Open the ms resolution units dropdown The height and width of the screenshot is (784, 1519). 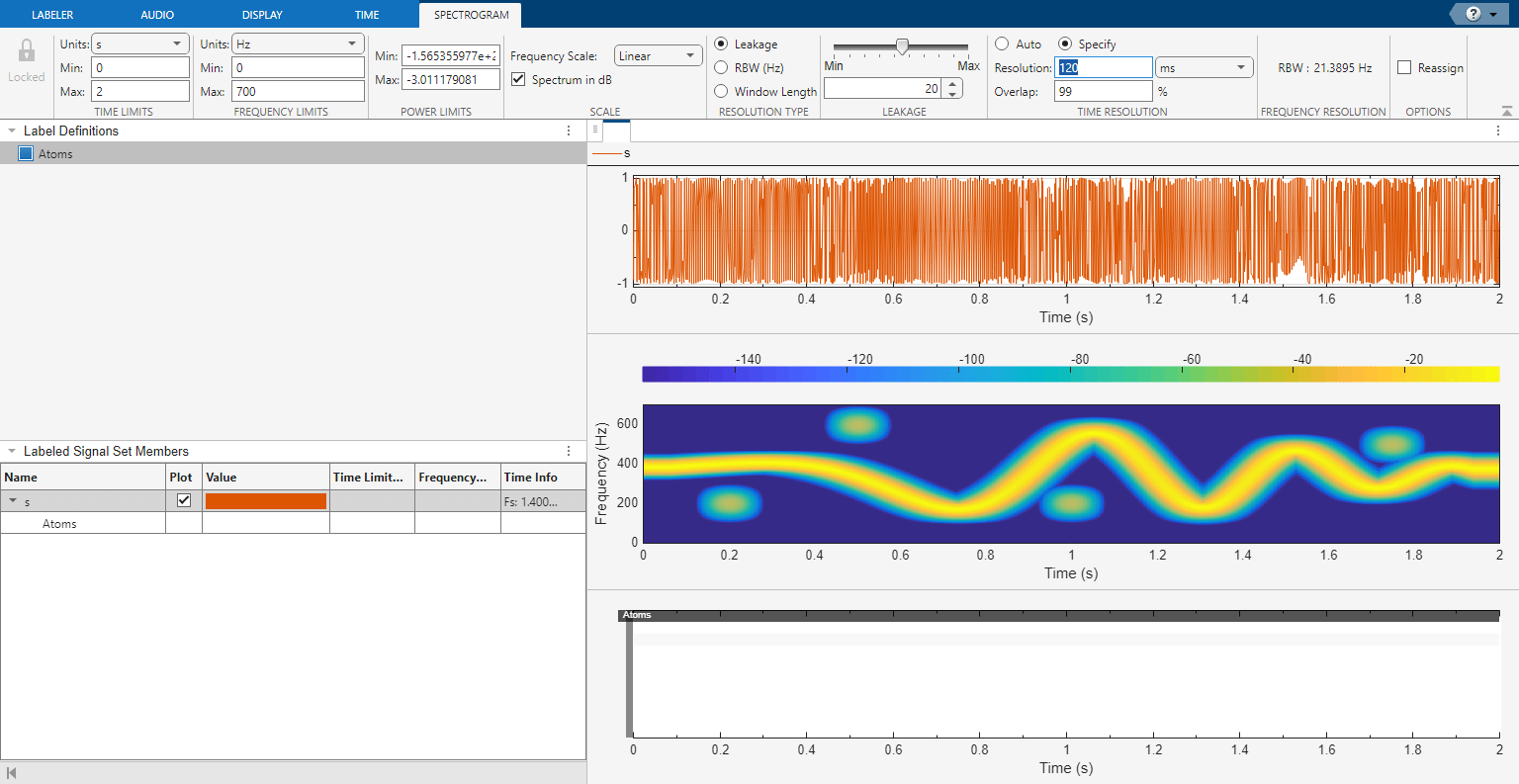tap(1203, 67)
